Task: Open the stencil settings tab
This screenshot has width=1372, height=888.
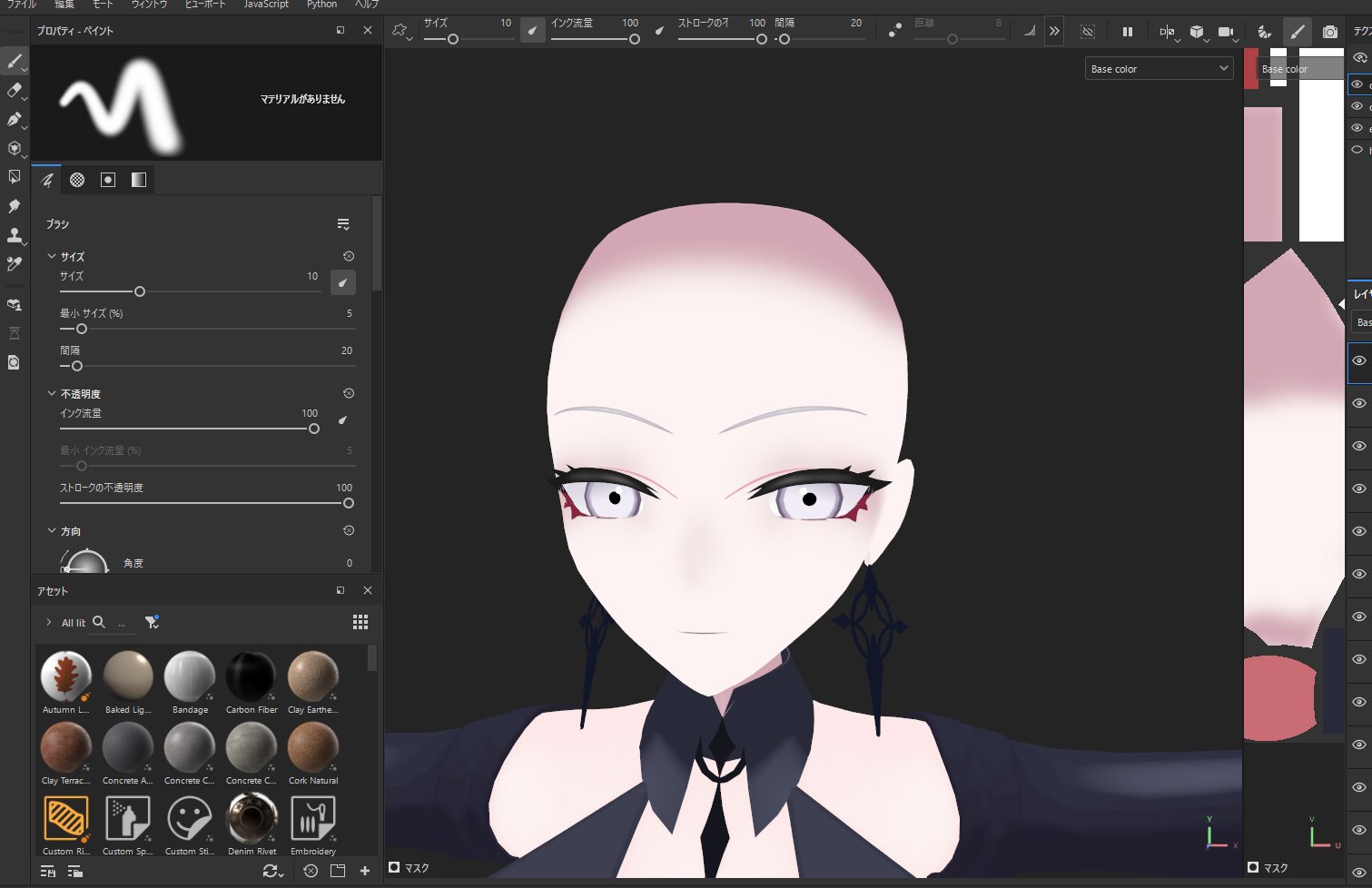Action: (x=108, y=180)
